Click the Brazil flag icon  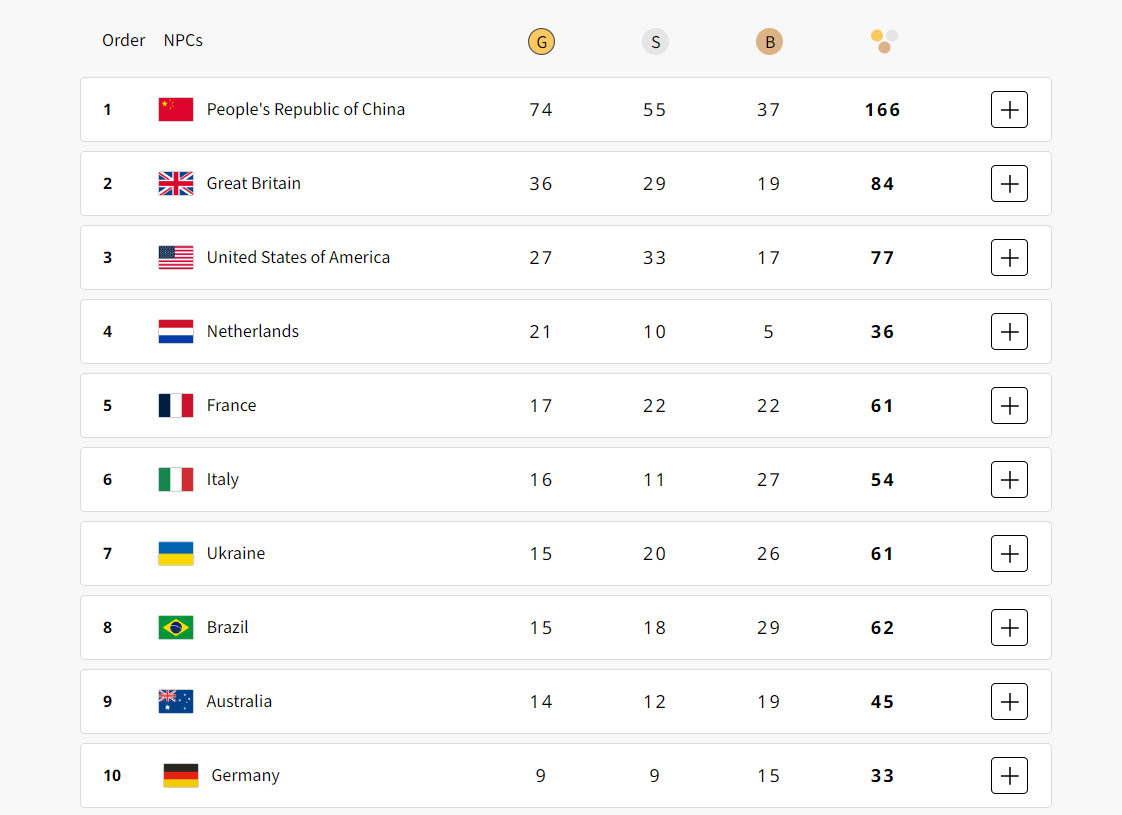point(176,627)
